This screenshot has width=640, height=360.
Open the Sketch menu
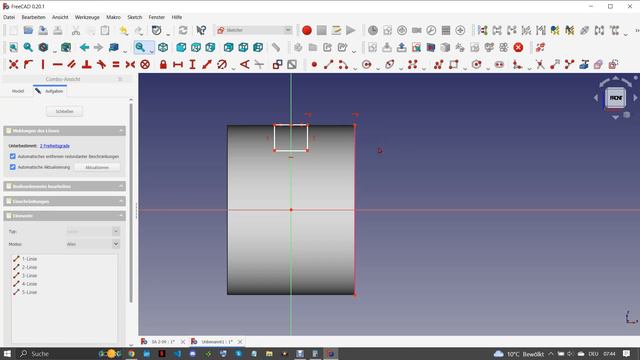tap(135, 17)
